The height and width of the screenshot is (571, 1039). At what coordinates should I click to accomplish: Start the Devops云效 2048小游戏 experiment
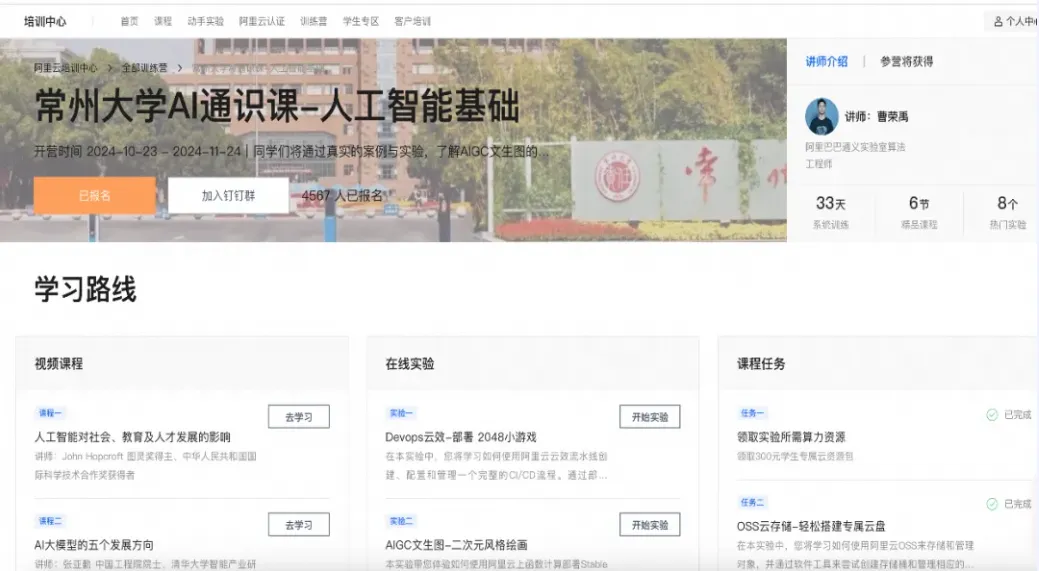(x=650, y=417)
